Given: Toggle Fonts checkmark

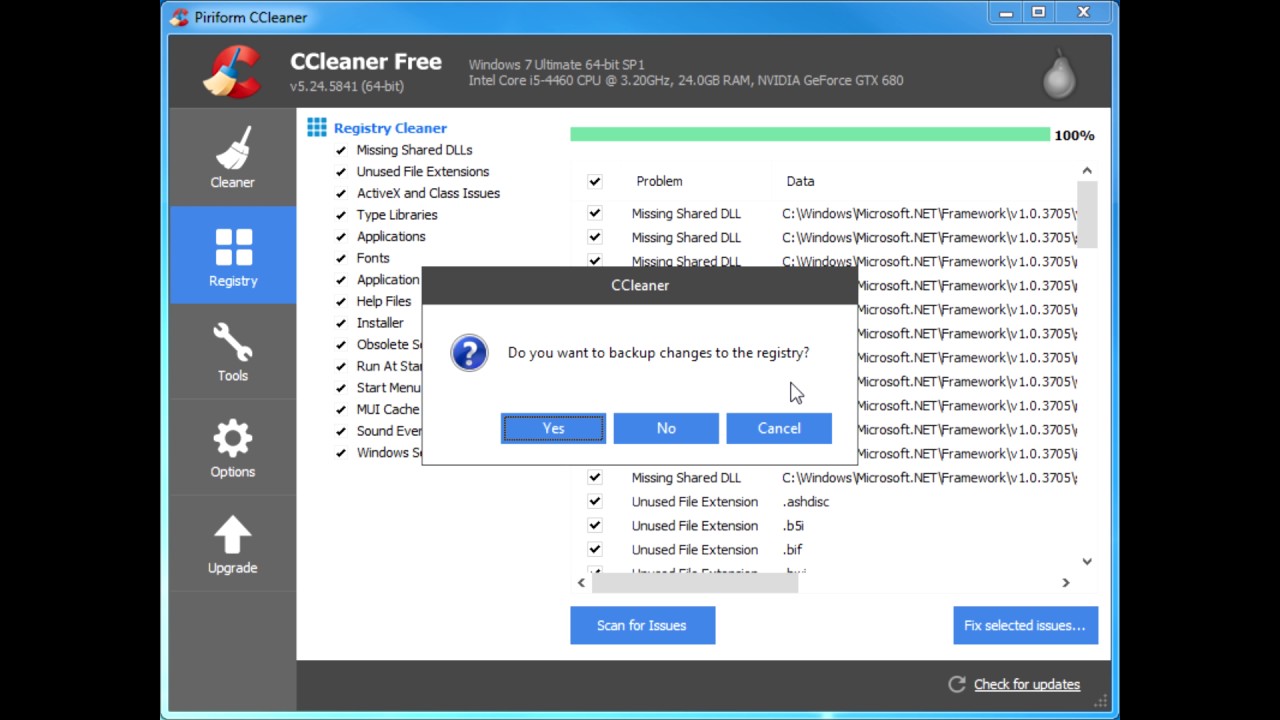Looking at the screenshot, I should coord(341,258).
